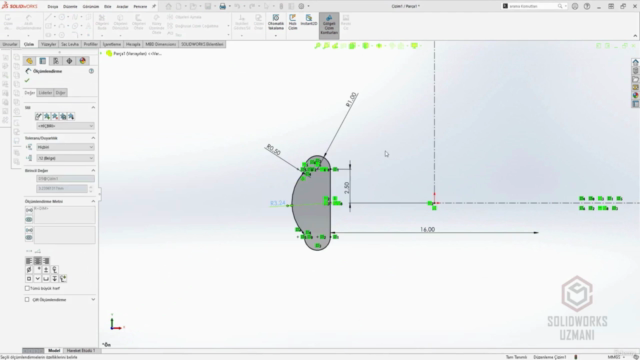Insert the diameter symbol in dimension text
The height and width of the screenshot is (360, 640).
tap(29, 270)
